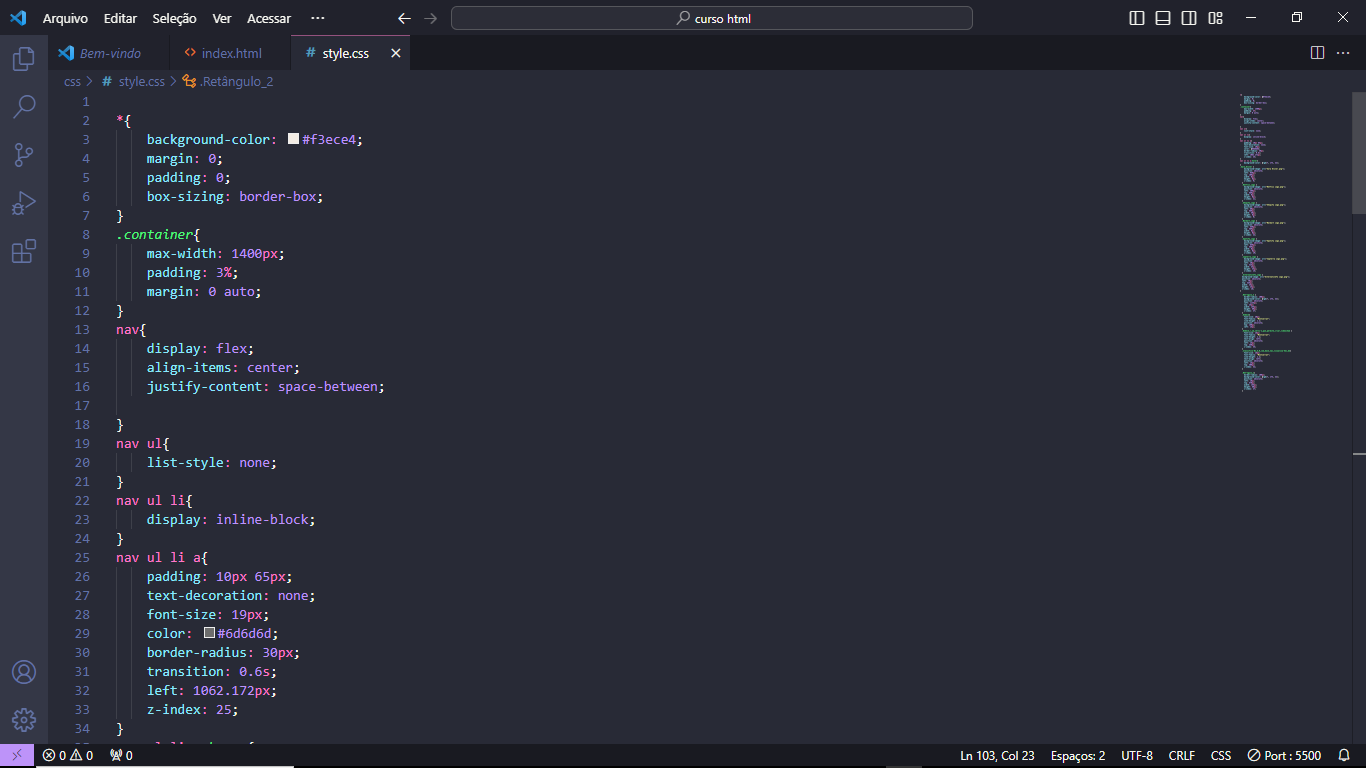1366x768 pixels.
Task: Toggle the primary side bar layout button
Action: tap(1137, 18)
